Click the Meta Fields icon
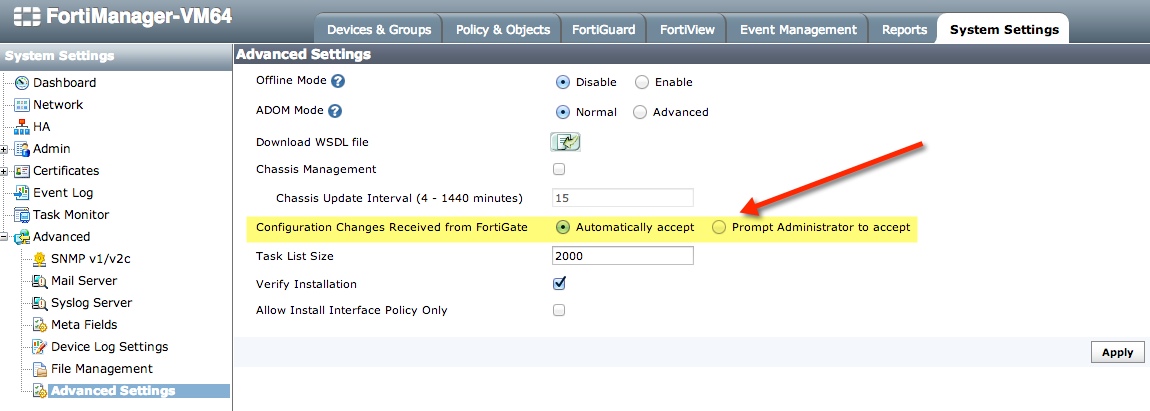The width and height of the screenshot is (1150, 411). [40, 325]
